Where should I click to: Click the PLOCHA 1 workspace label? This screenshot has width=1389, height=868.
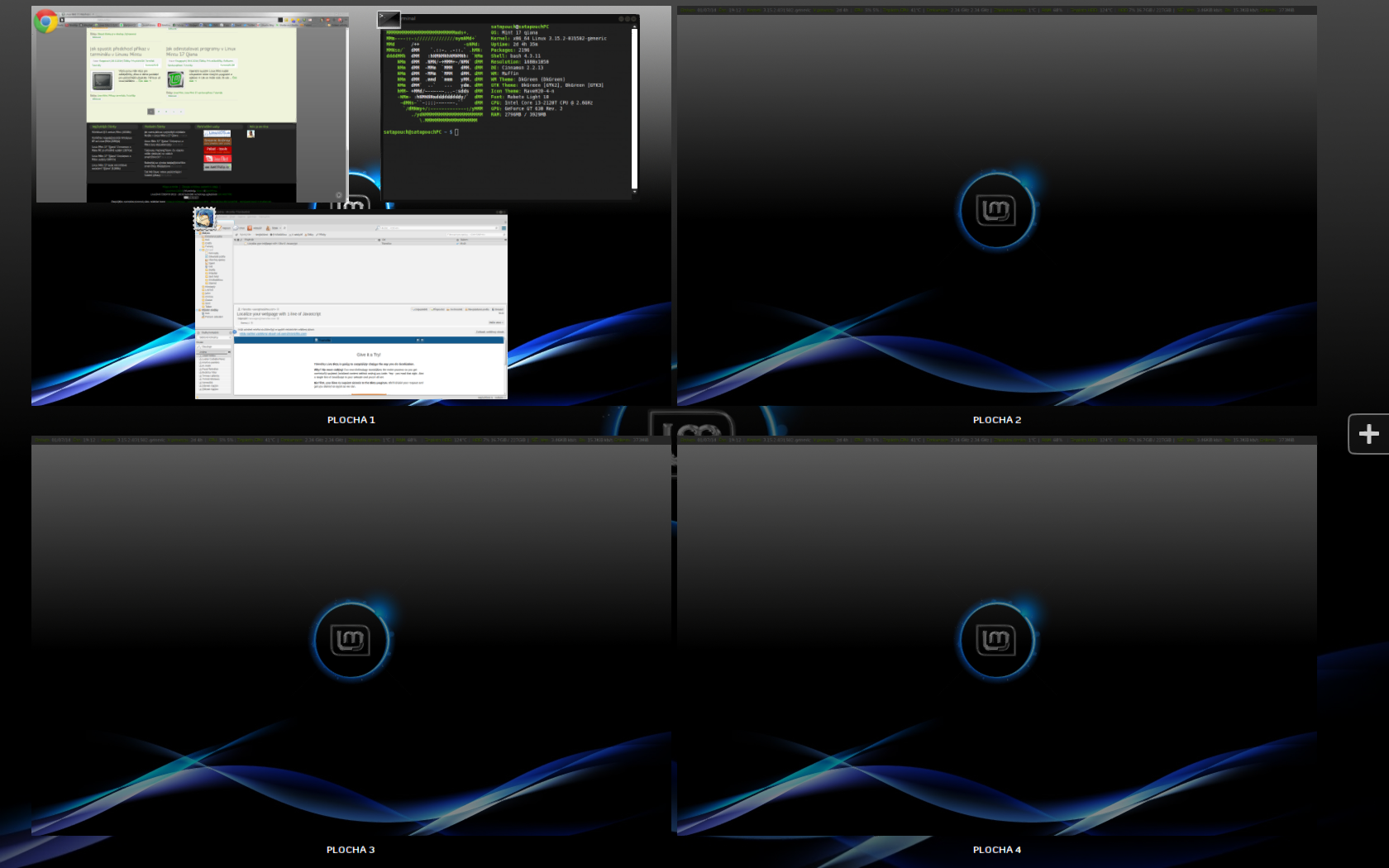coord(351,420)
